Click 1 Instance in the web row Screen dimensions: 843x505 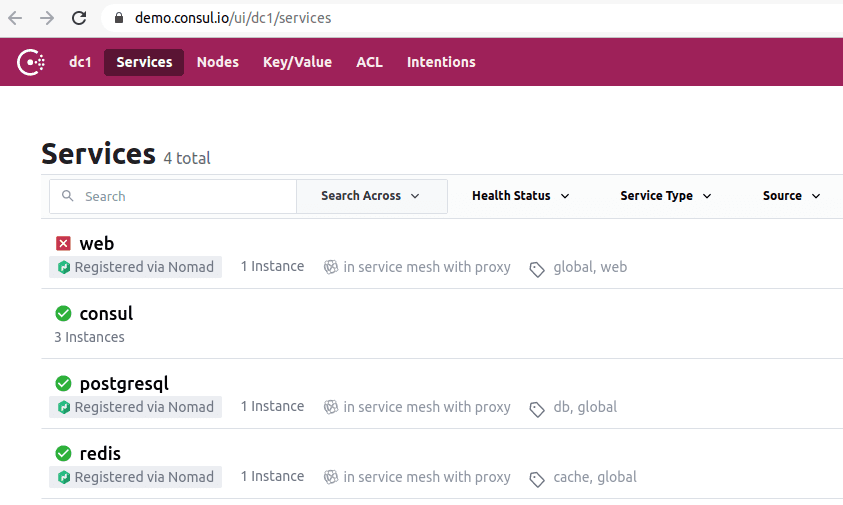pyautogui.click(x=272, y=266)
